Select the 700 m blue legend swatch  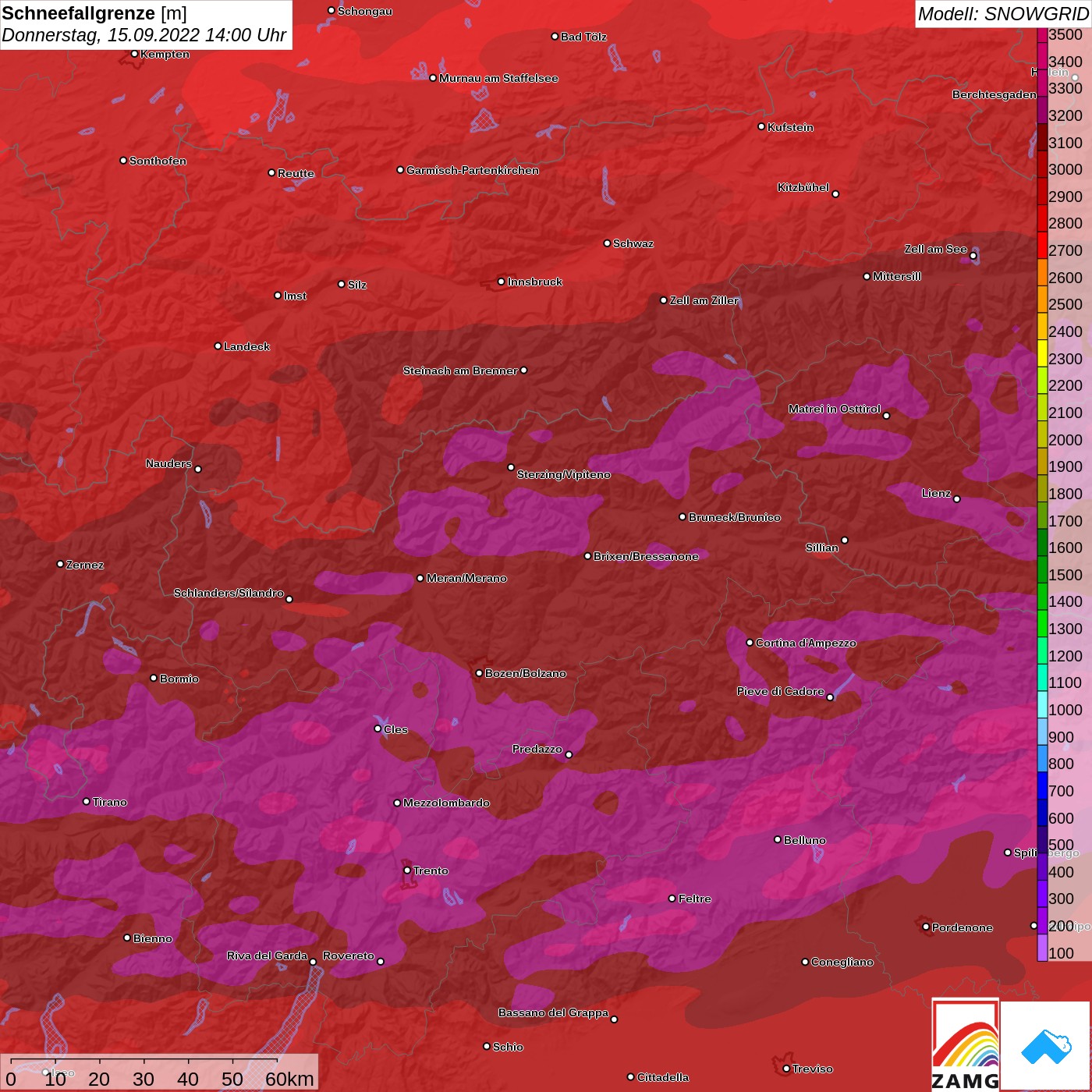[x=1042, y=785]
